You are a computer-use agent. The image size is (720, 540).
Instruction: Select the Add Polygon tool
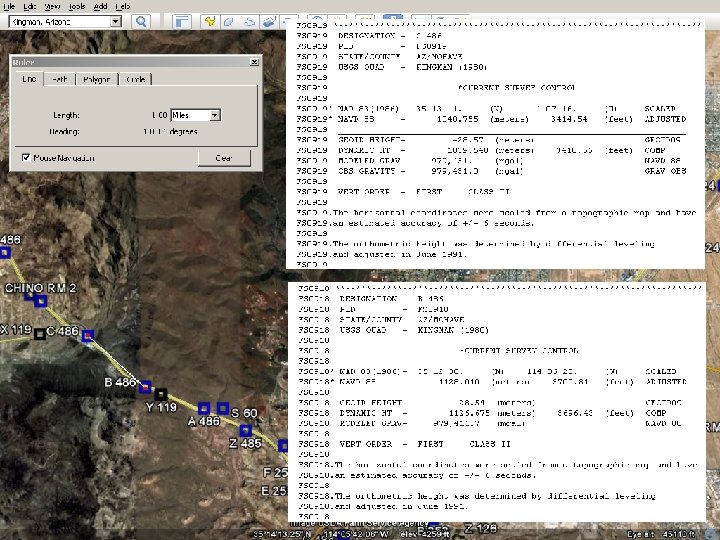pyautogui.click(x=229, y=22)
